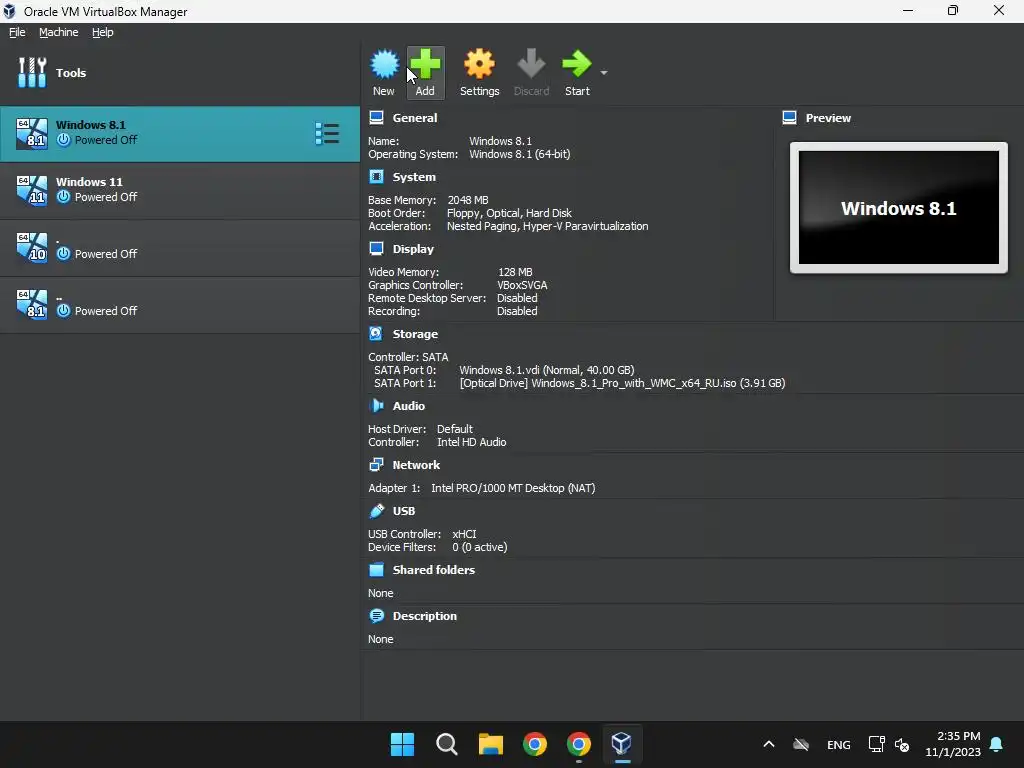This screenshot has height=768, width=1024.
Task: Click the VBoxSVGA graphics controller value
Action: [522, 285]
